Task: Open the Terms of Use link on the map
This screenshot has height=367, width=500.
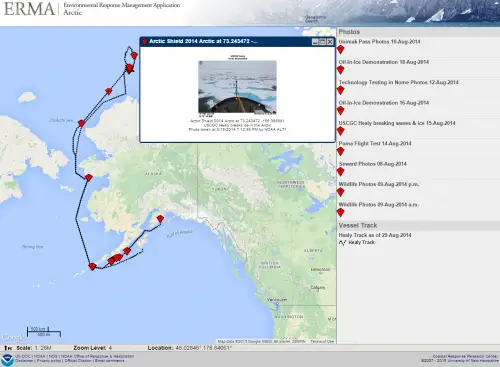Action: tap(322, 341)
